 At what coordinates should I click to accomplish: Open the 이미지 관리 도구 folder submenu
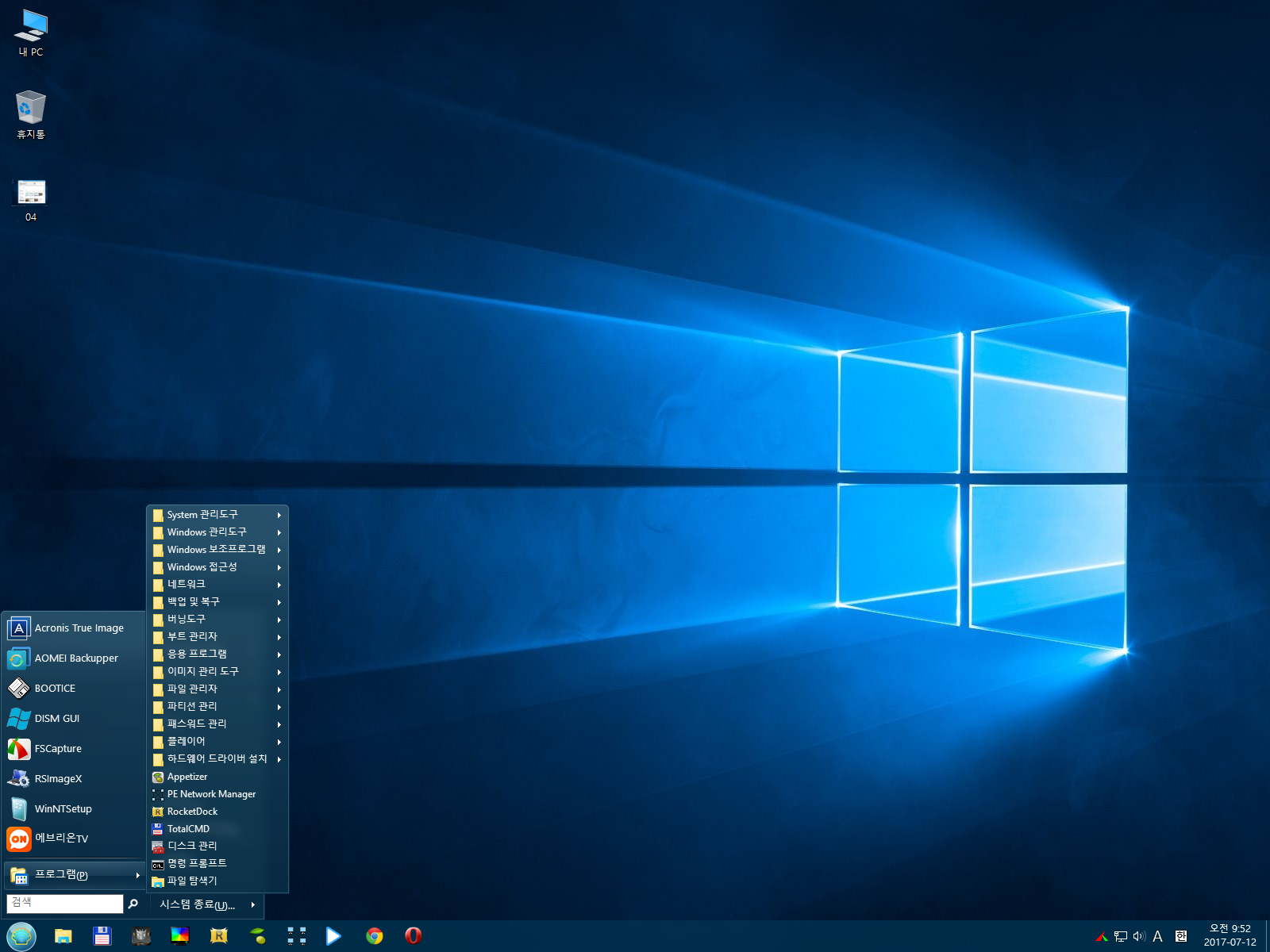pyautogui.click(x=217, y=672)
